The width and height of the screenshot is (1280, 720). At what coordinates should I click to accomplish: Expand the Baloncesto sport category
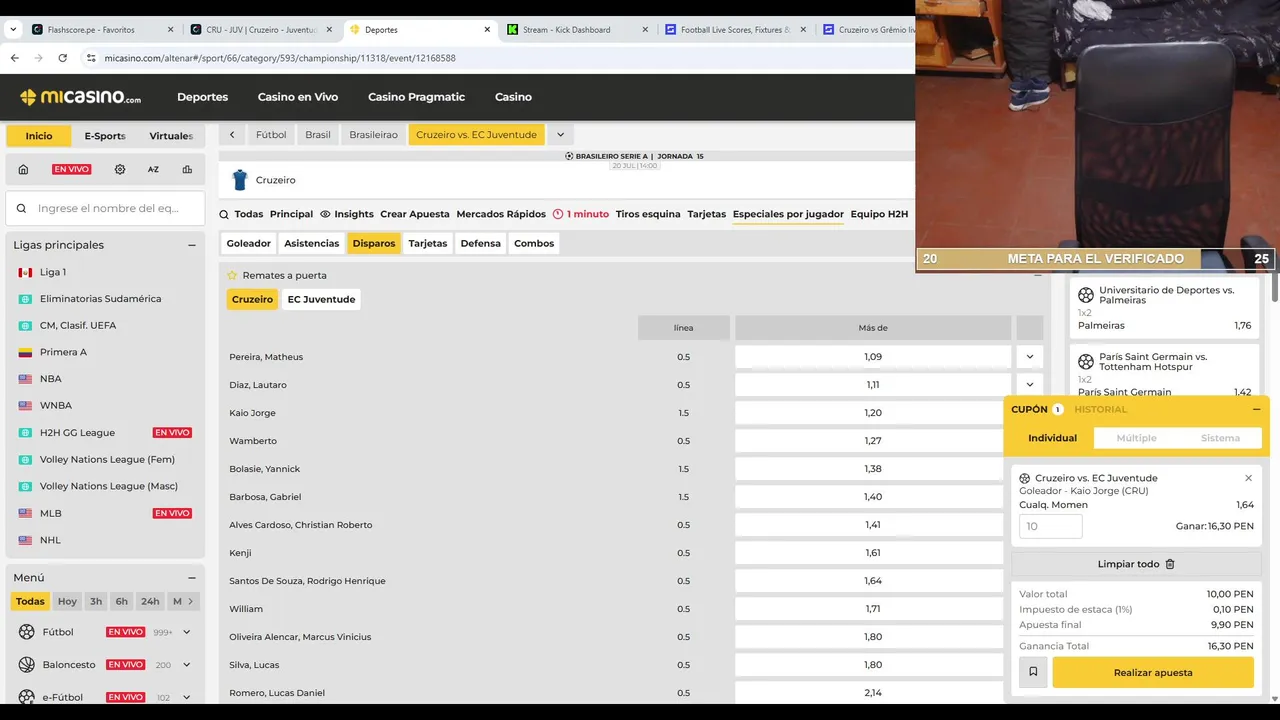pyautogui.click(x=186, y=664)
